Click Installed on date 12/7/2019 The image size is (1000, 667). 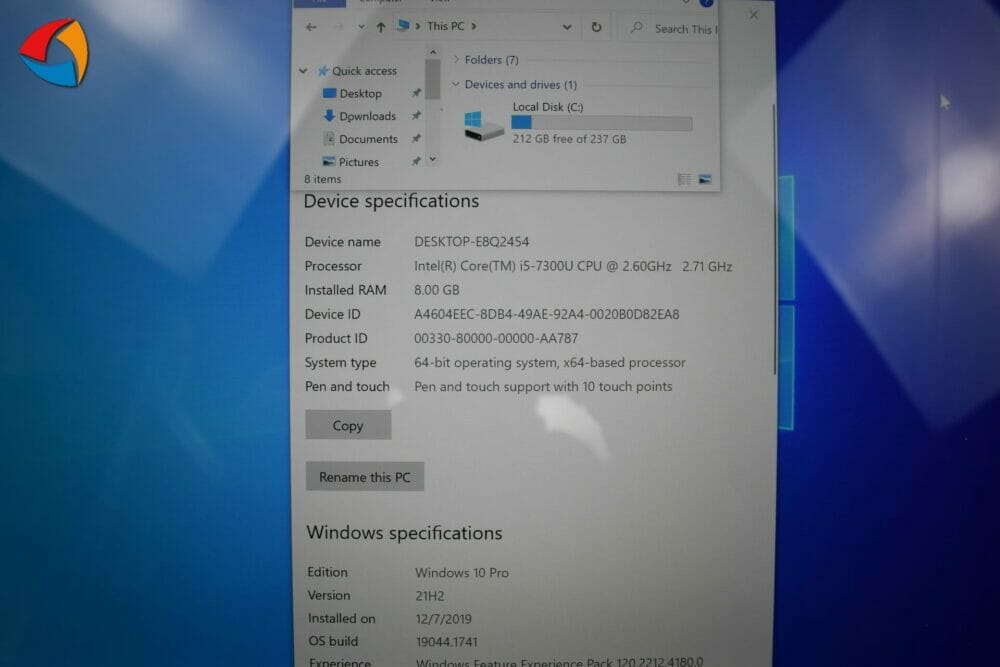coord(443,619)
